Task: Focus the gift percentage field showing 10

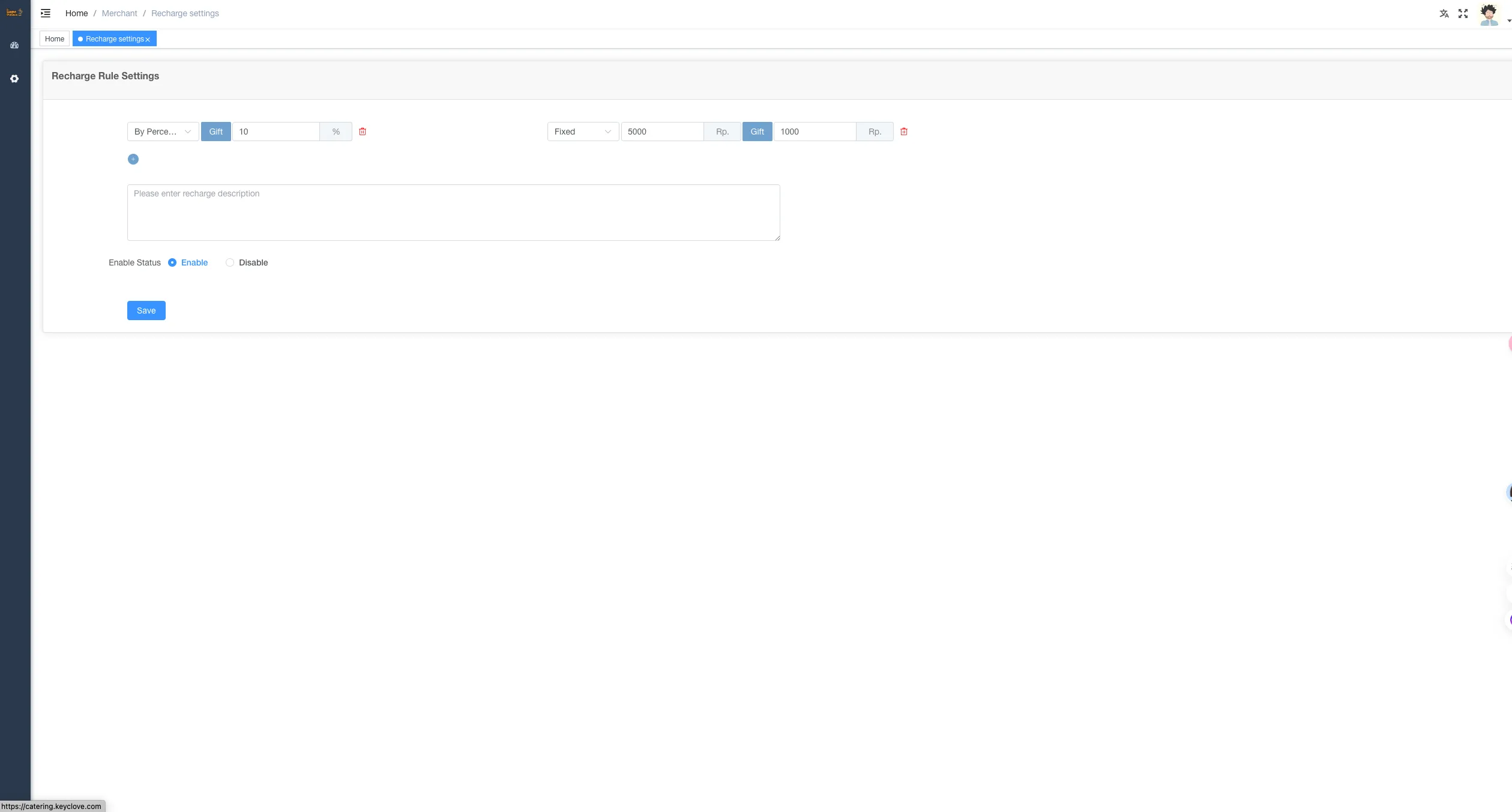Action: 276,132
